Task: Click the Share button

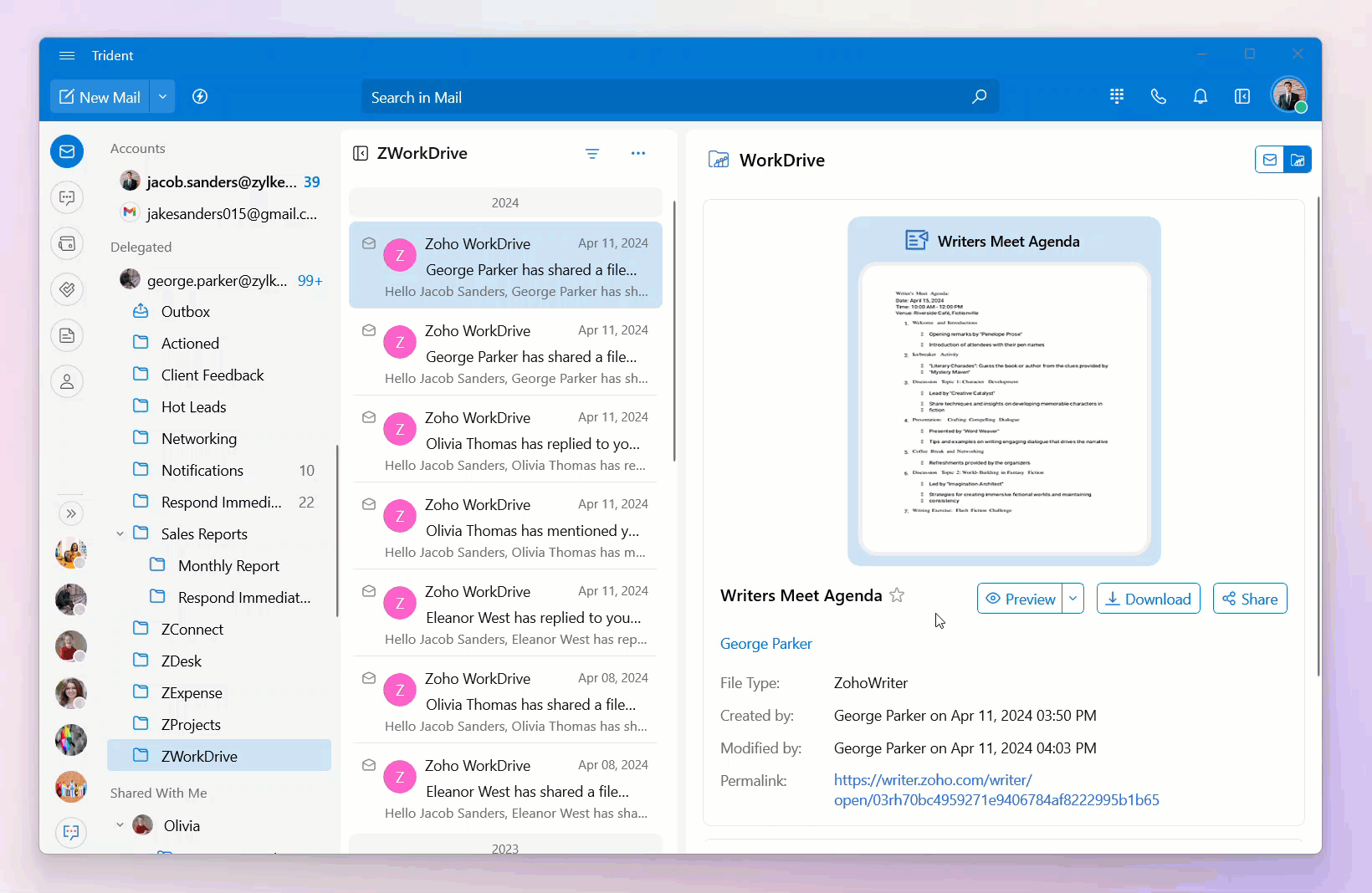Action: coord(1250,599)
